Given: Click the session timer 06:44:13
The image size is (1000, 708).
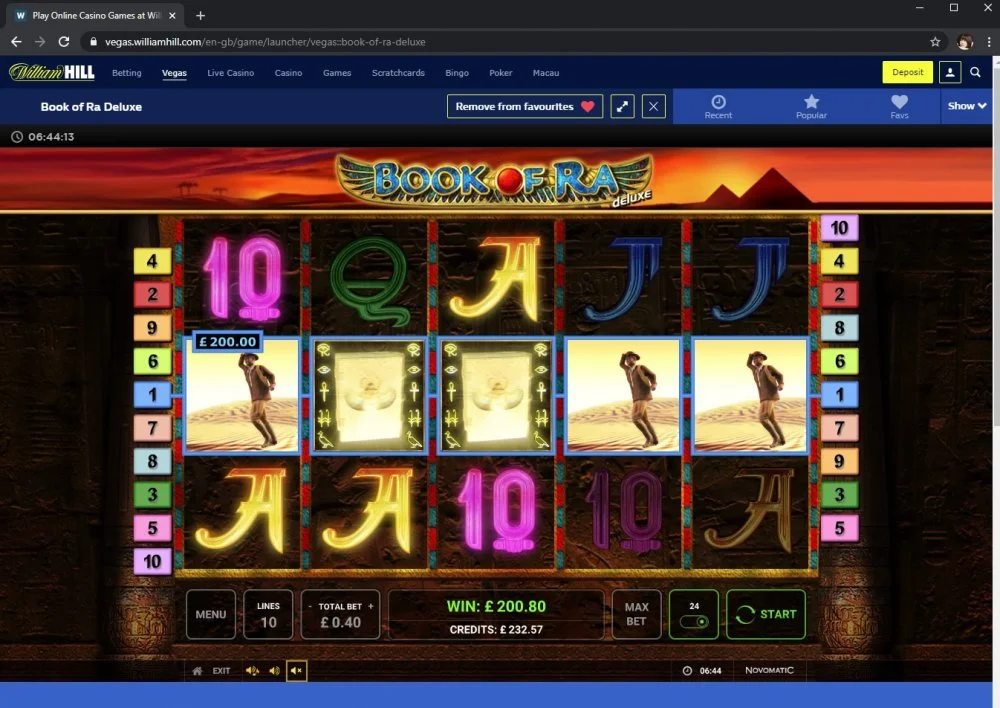Looking at the screenshot, I should click(x=43, y=136).
